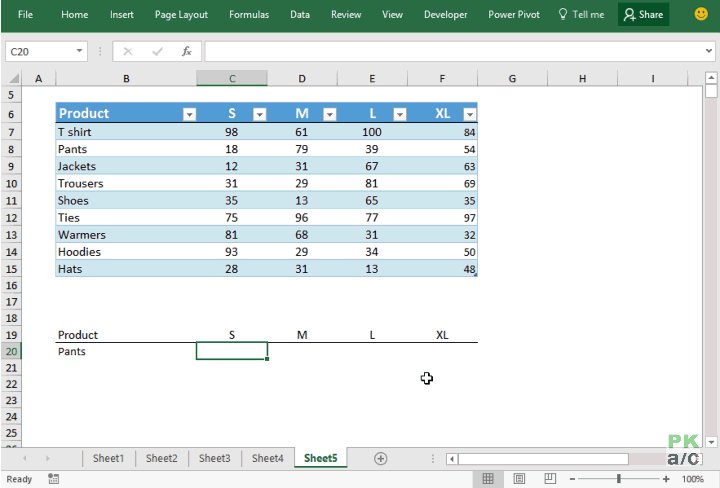Select column G header
This screenshot has height=488, width=720.
(x=512, y=79)
